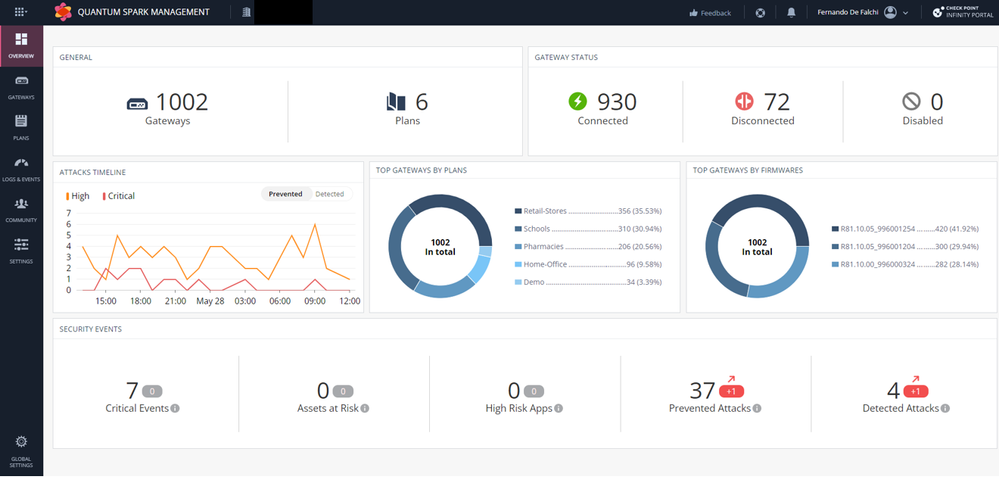
Task: Open the help lifebuoy icon
Action: click(760, 13)
